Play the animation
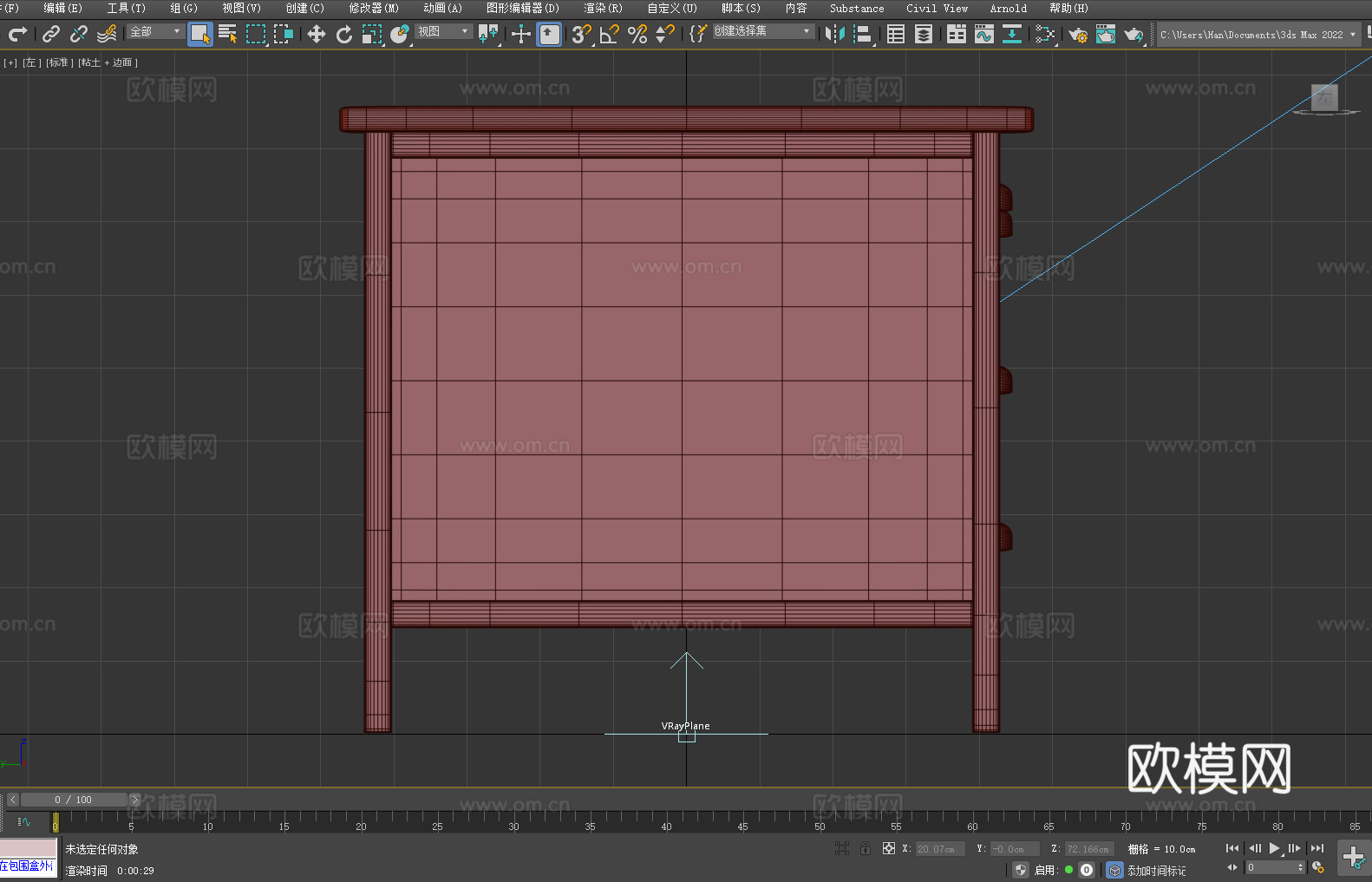The width and height of the screenshot is (1372, 882). 1274,848
